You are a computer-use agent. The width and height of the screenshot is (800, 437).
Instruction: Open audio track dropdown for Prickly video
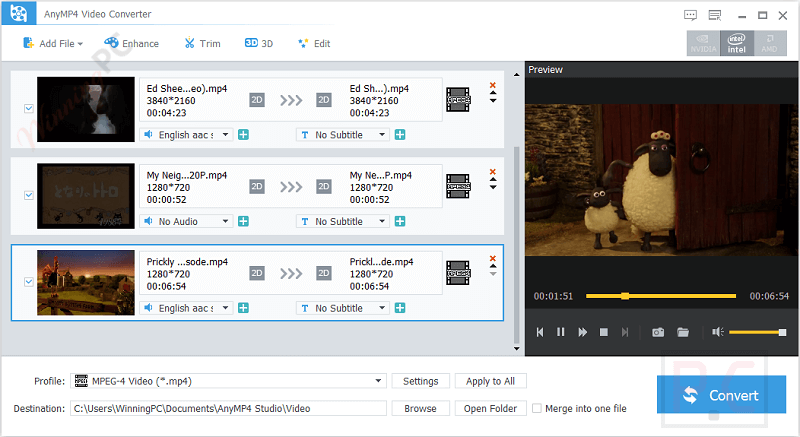tap(186, 308)
